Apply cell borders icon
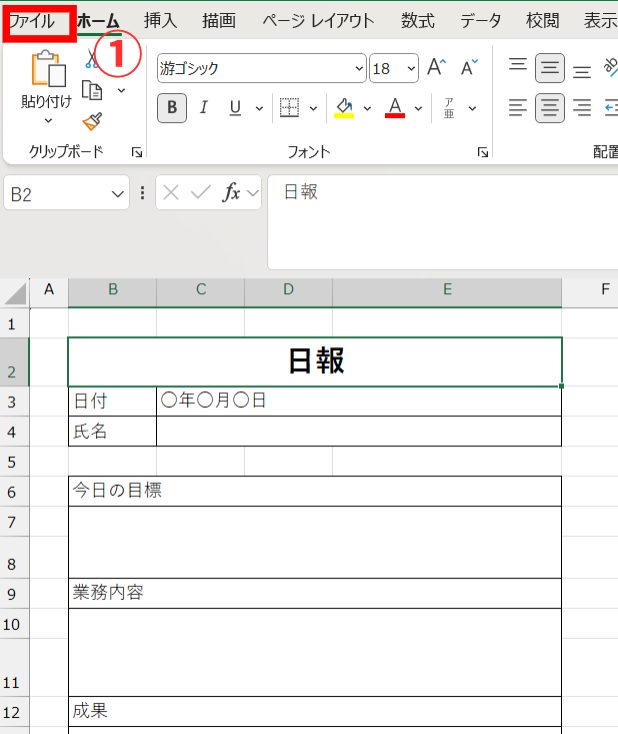This screenshot has width=618, height=734. point(289,108)
